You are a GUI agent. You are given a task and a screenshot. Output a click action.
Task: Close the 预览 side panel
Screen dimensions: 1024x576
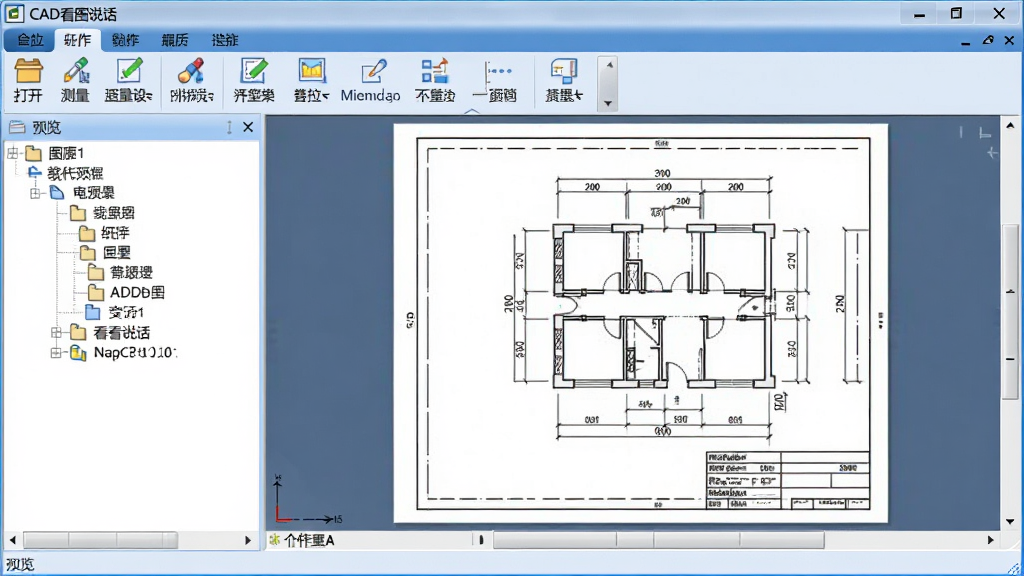click(248, 127)
